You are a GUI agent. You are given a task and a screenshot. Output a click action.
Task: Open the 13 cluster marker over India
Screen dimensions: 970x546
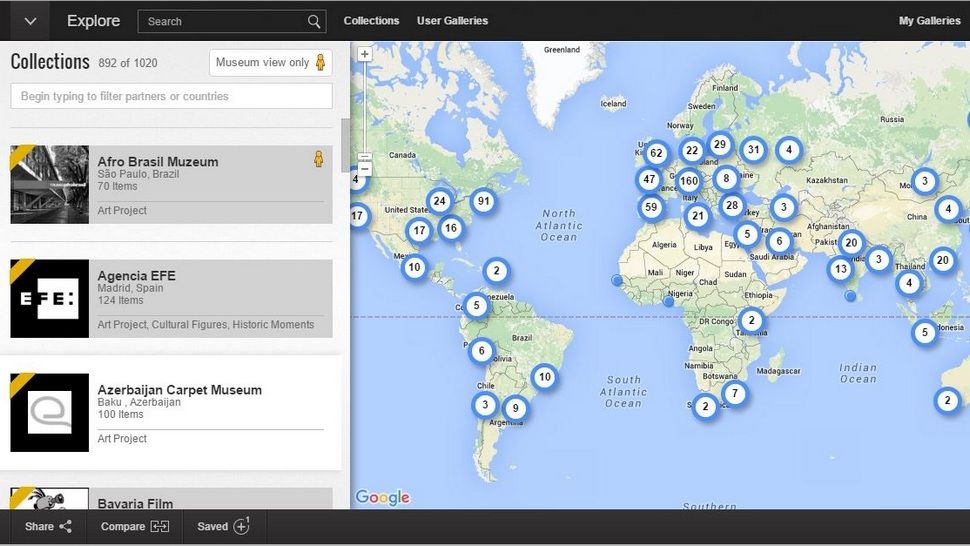pyautogui.click(x=840, y=269)
